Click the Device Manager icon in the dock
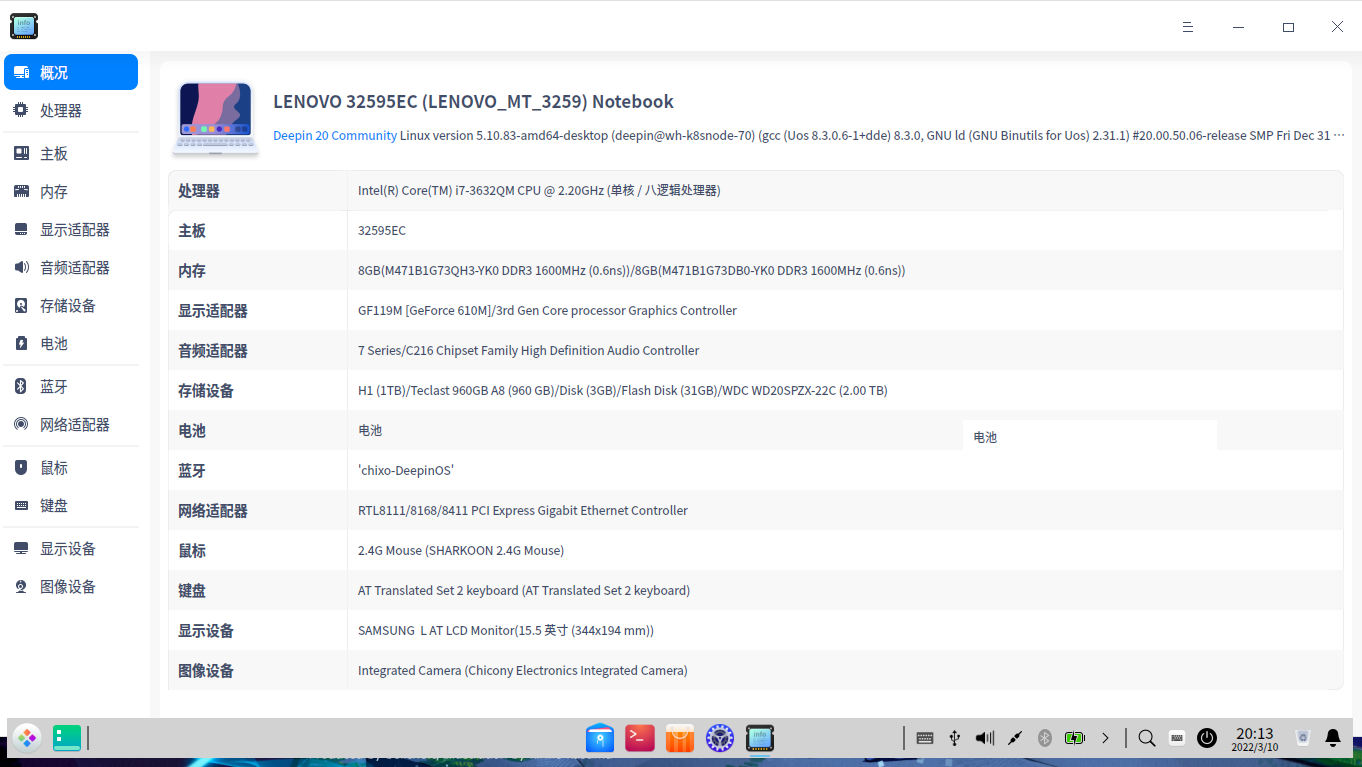 click(x=760, y=738)
